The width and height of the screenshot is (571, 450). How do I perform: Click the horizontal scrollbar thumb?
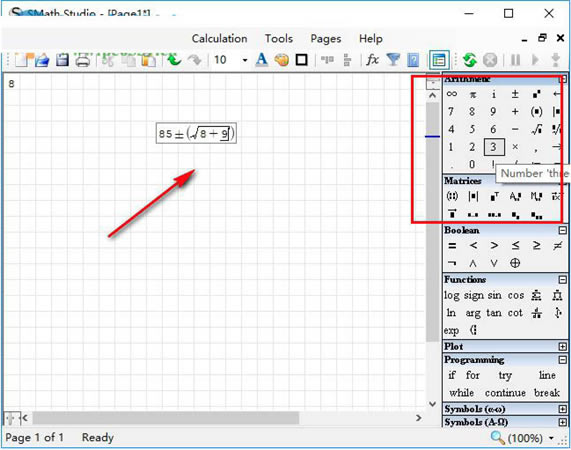click(166, 418)
